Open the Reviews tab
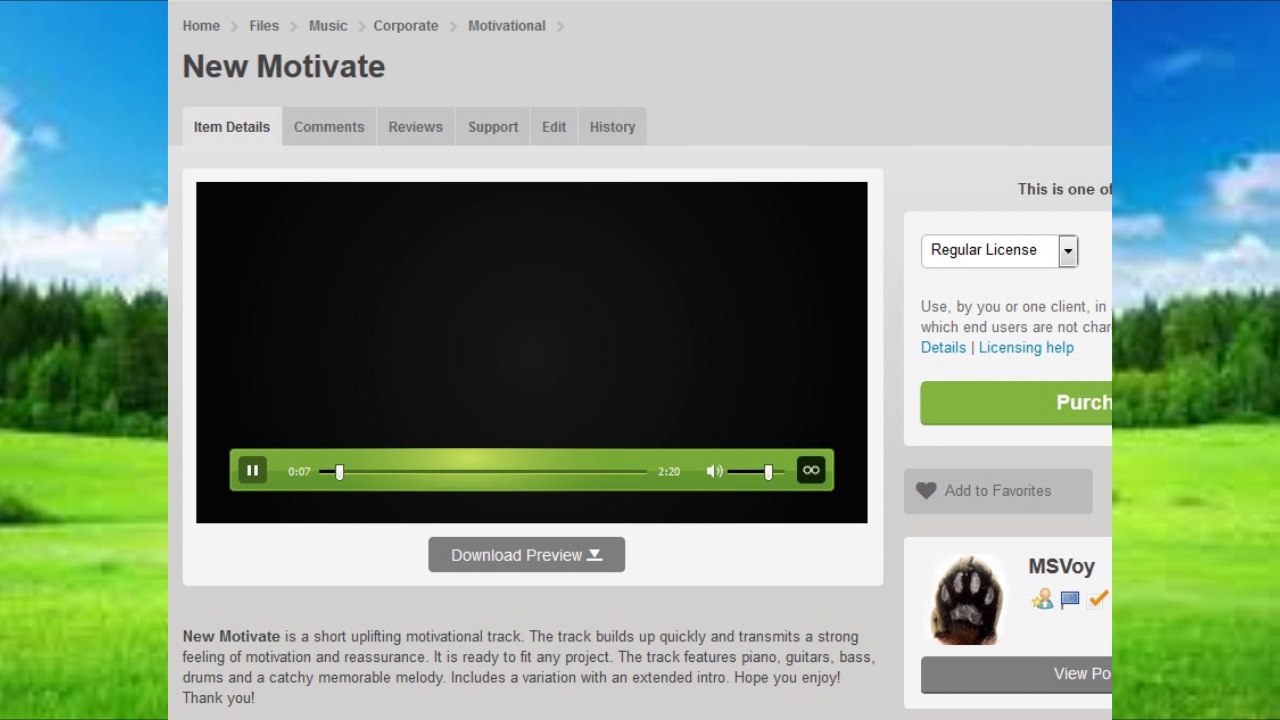The width and height of the screenshot is (1280, 720). (x=415, y=127)
